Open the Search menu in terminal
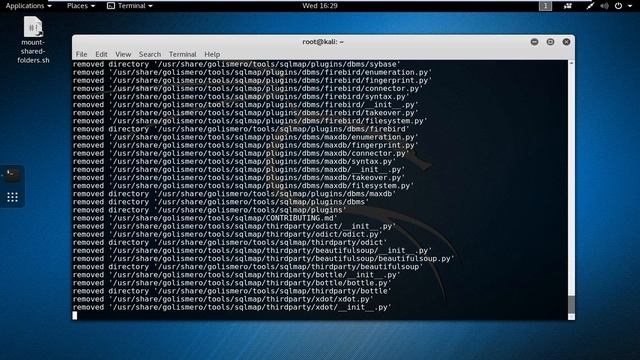 pos(150,54)
